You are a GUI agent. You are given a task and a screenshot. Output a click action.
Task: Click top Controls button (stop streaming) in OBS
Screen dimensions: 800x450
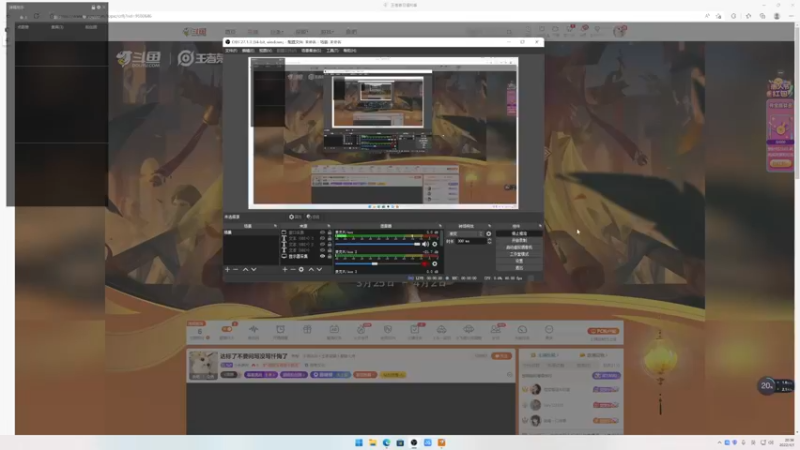519,234
